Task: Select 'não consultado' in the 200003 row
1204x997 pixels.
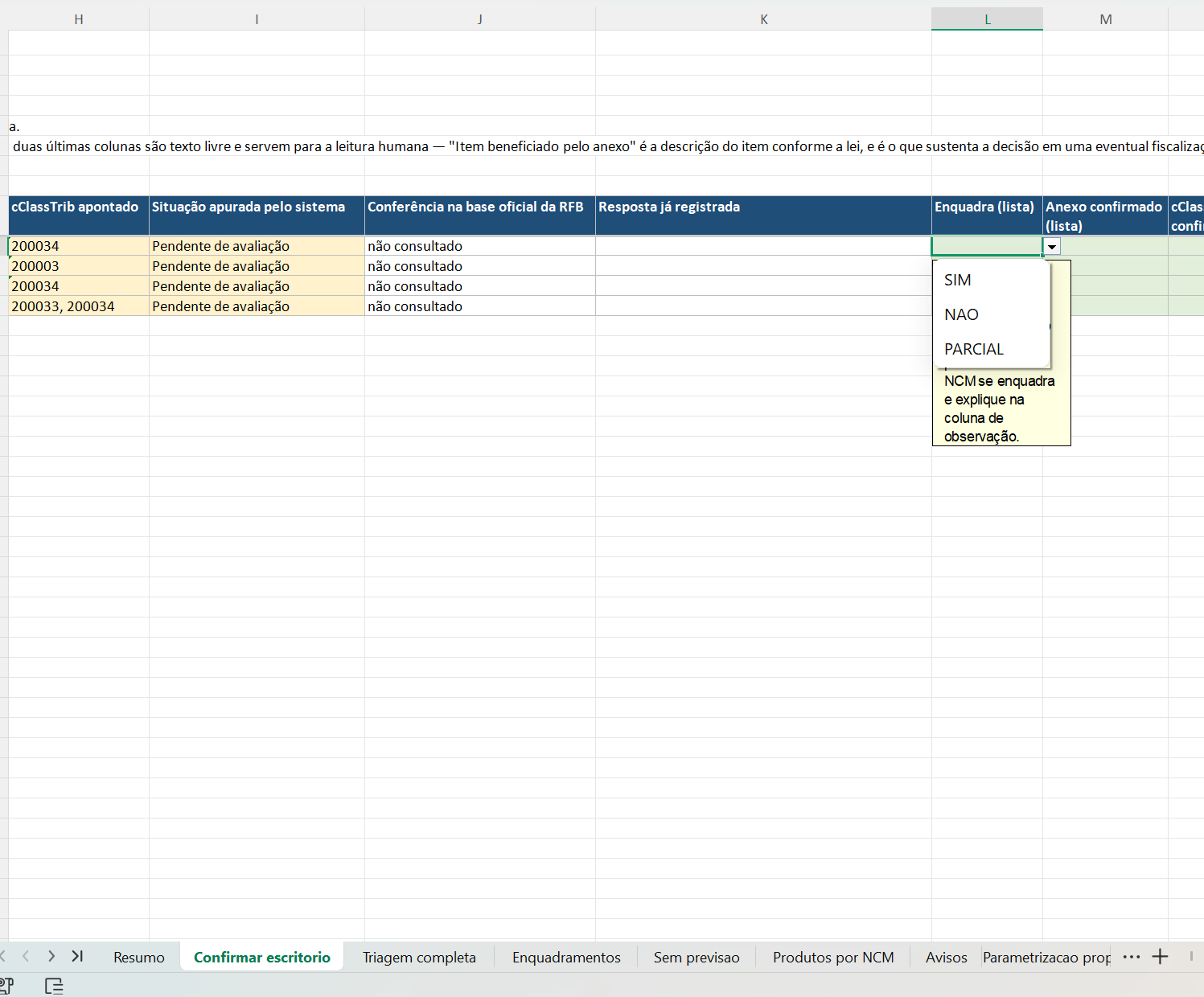Action: tap(480, 266)
